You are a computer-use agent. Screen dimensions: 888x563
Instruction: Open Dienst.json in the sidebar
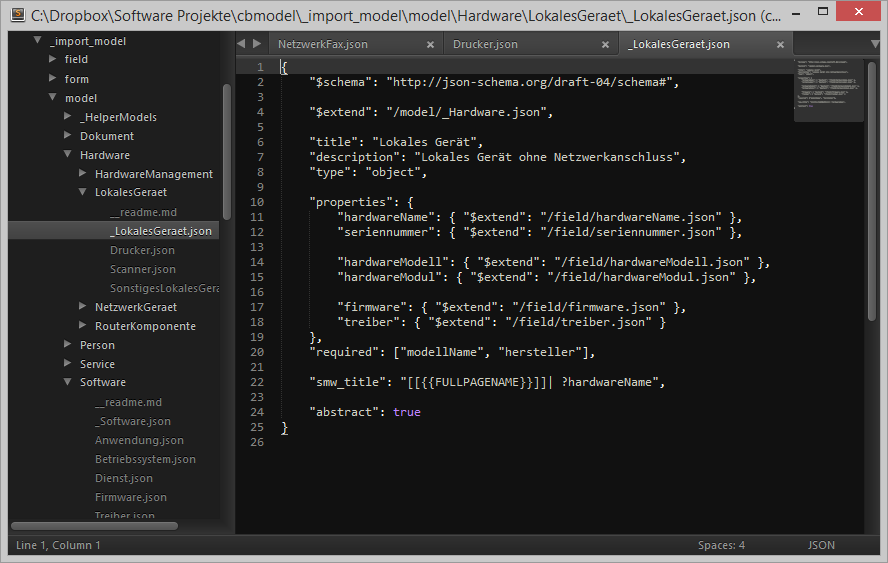123,479
